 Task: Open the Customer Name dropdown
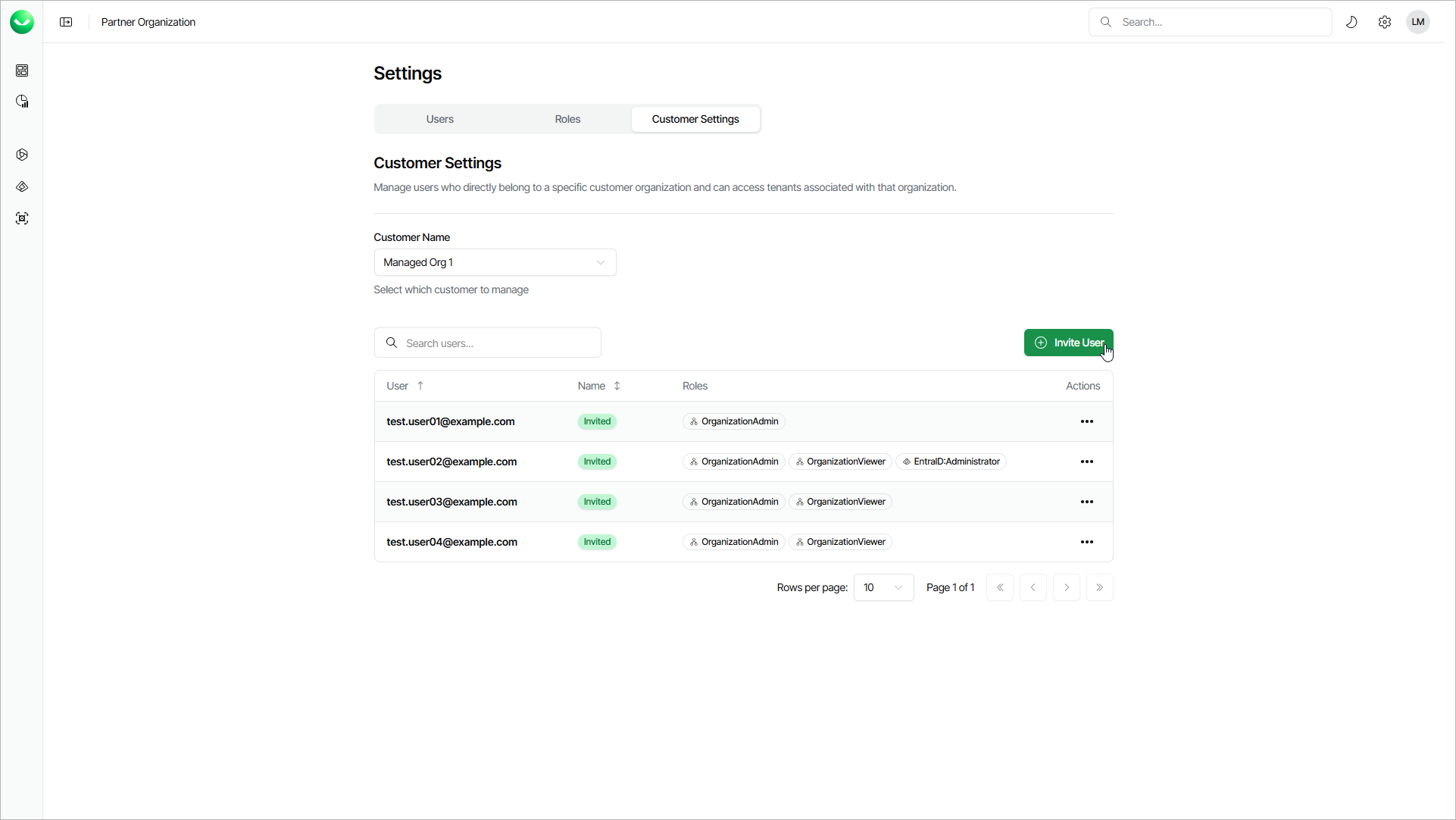click(495, 262)
